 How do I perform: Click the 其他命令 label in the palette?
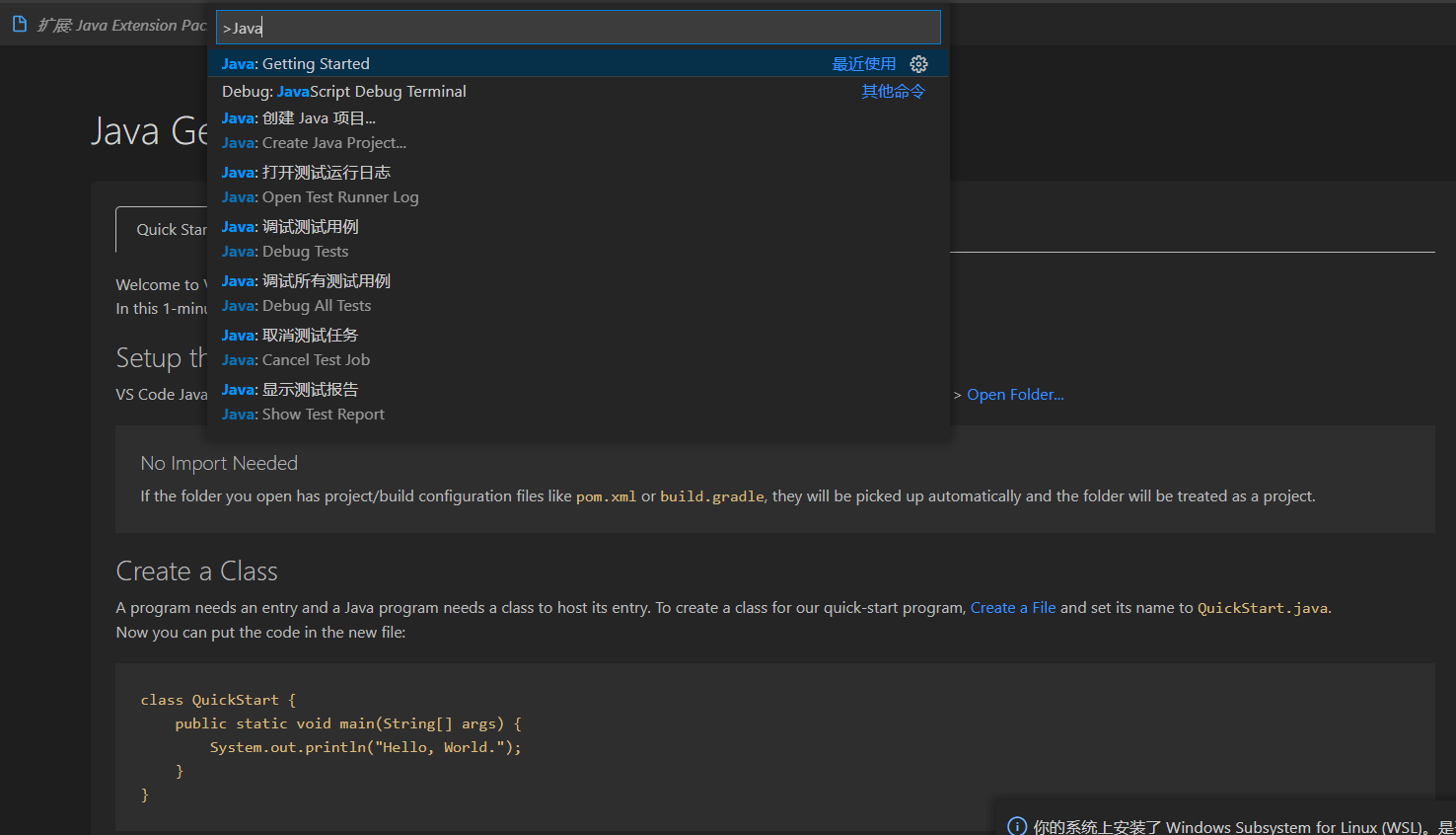[x=893, y=92]
